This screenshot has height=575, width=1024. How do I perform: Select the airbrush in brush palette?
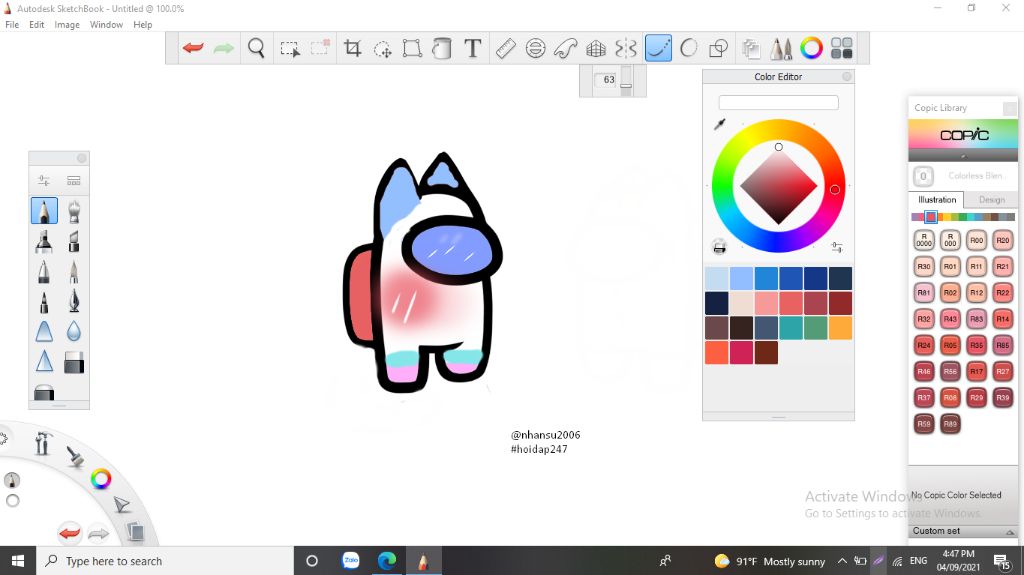[74, 211]
